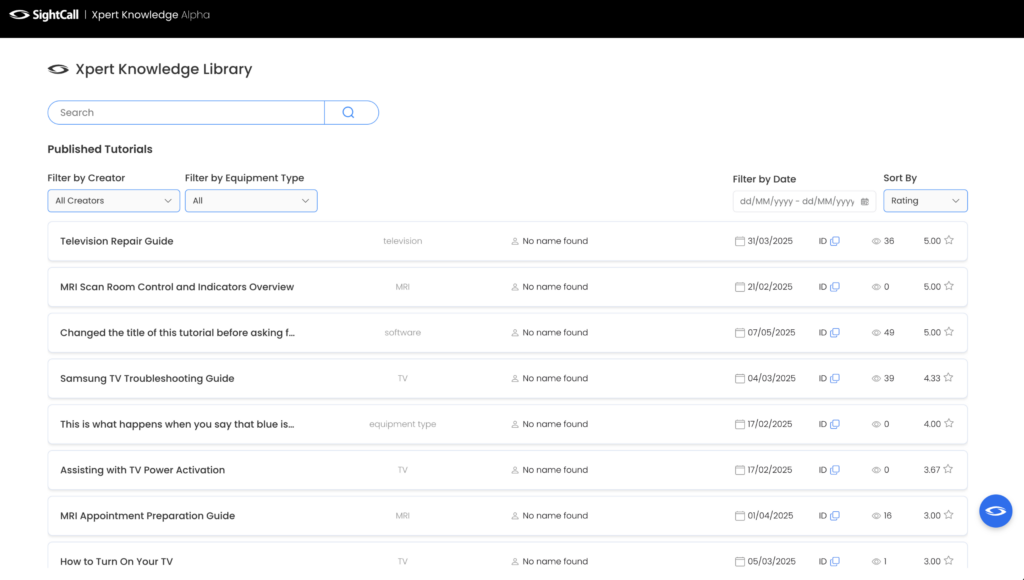Click the eye views icon showing 16
Screen dimensions: 1024x580
pos(876,515)
